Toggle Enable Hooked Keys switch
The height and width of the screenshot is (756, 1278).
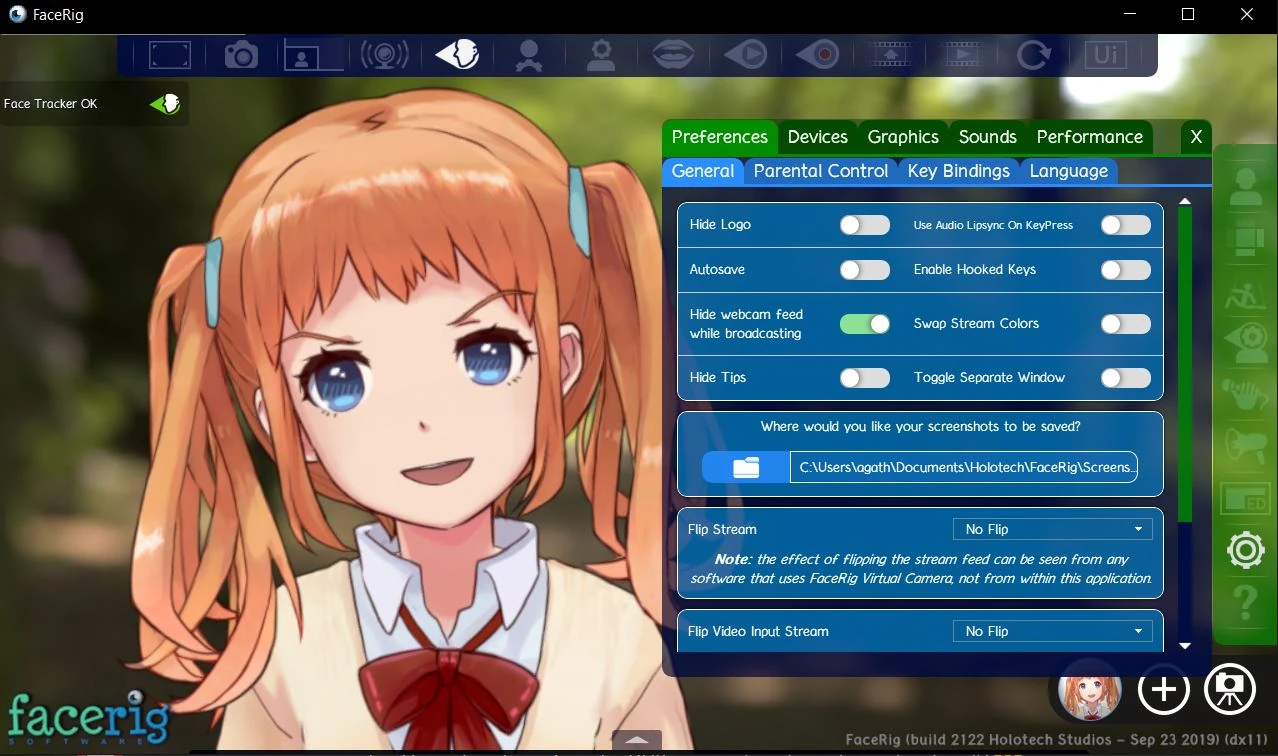click(1125, 270)
